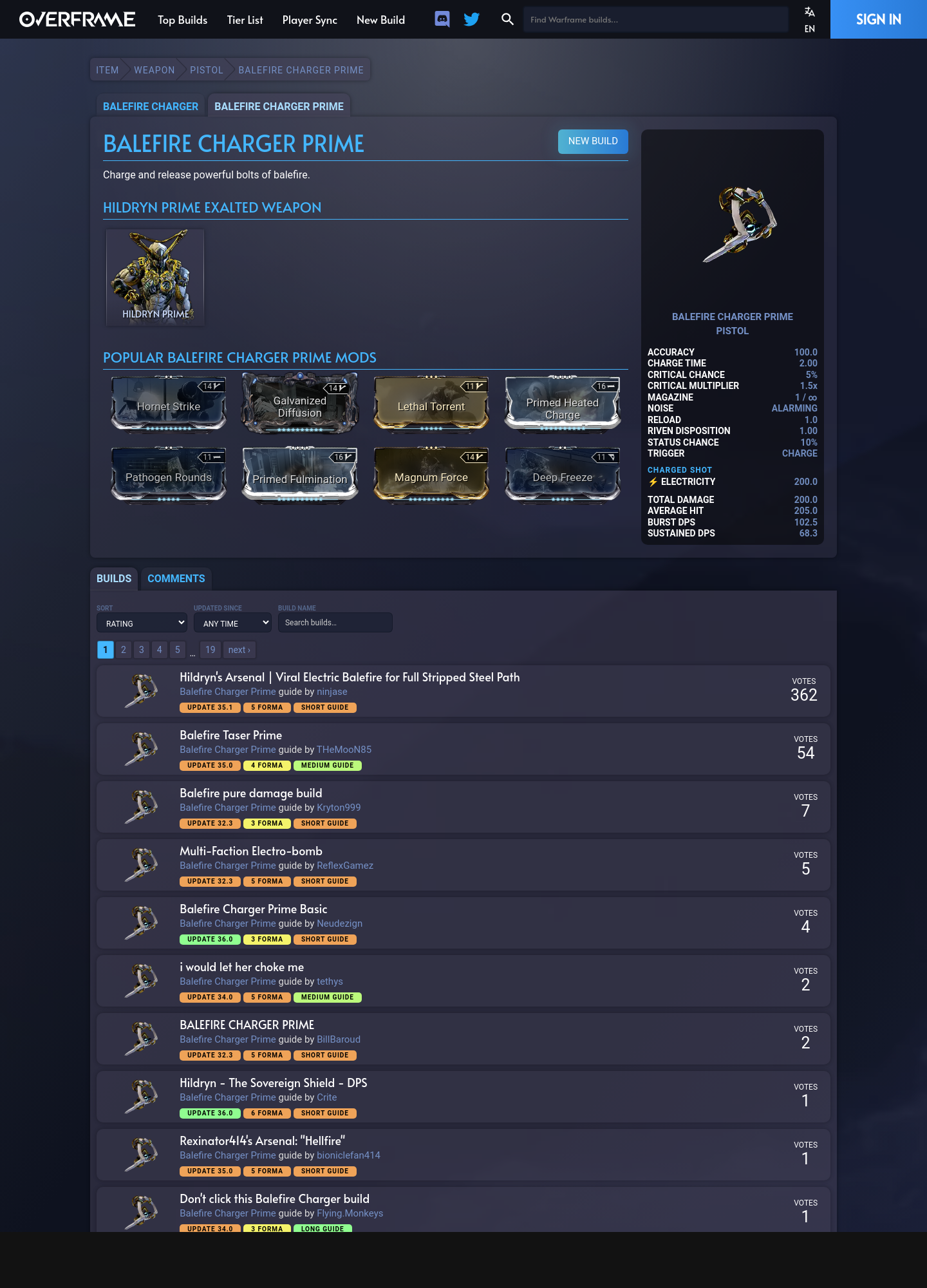This screenshot has width=927, height=1288.
Task: Switch to the Comments tab
Action: click(176, 578)
